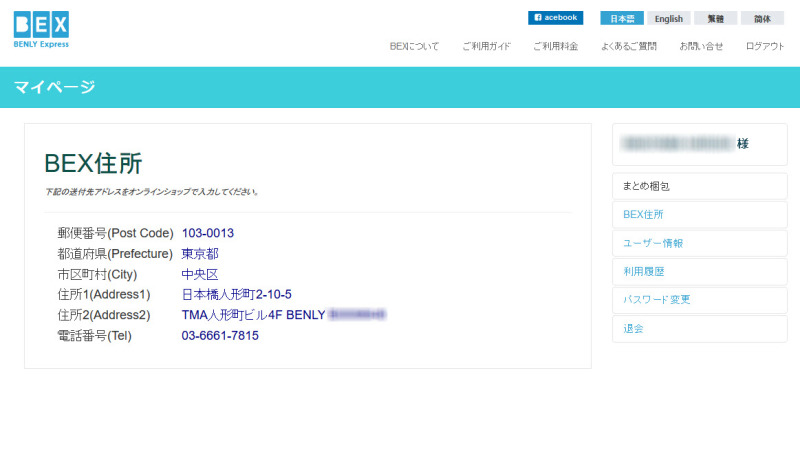Image resolution: width=800 pixels, height=454 pixels.
Task: Click the post code value 103-0013
Action: click(208, 233)
